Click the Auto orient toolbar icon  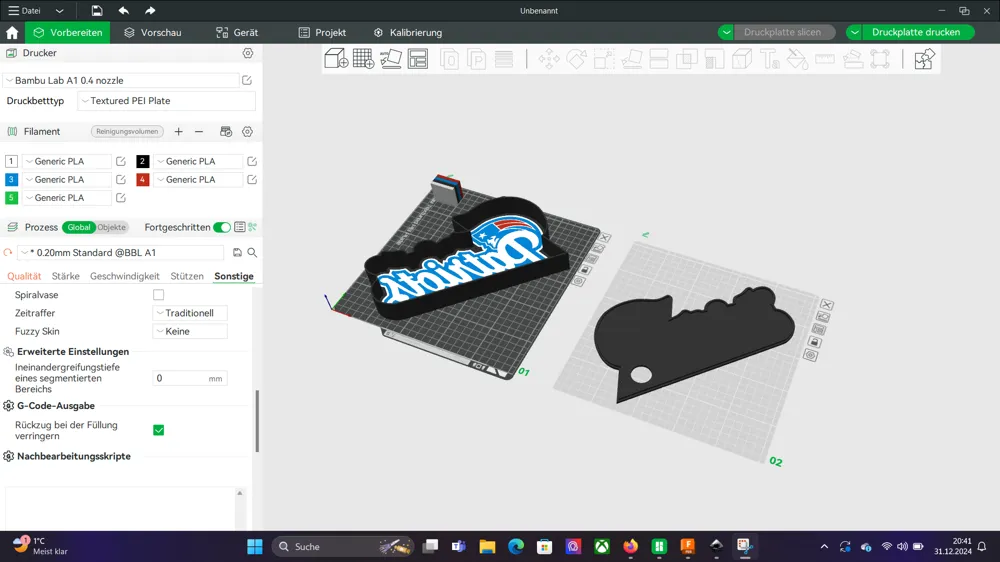coord(390,59)
